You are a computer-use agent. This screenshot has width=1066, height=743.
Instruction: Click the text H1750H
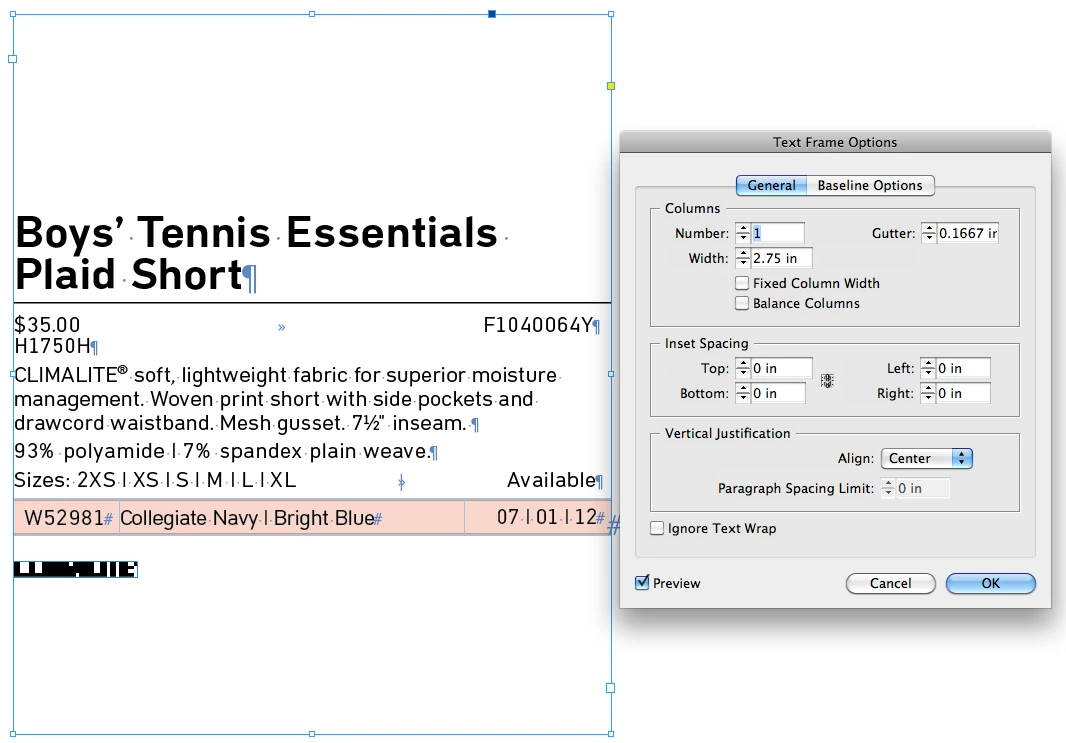(52, 346)
